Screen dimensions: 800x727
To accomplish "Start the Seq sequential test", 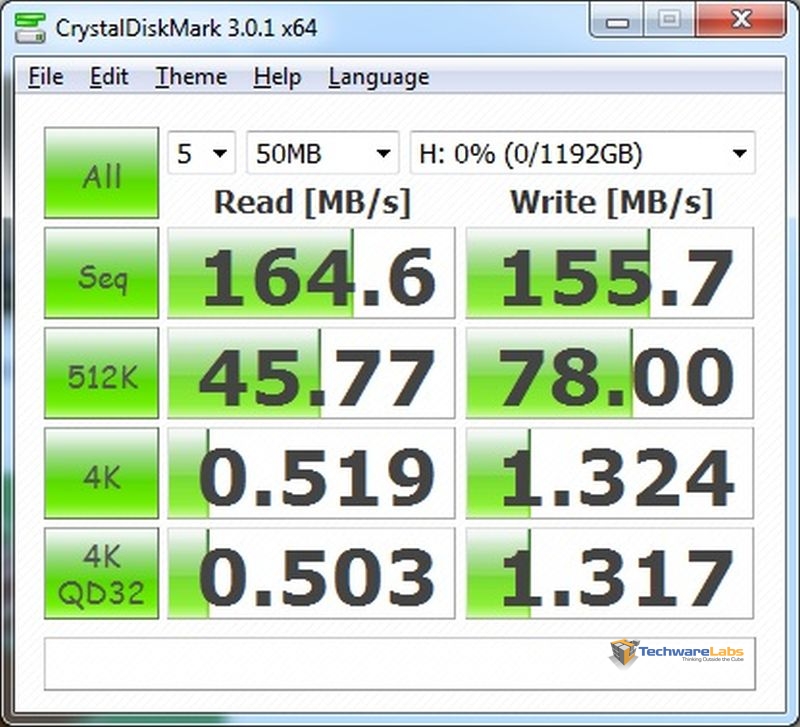I will tap(102, 273).
